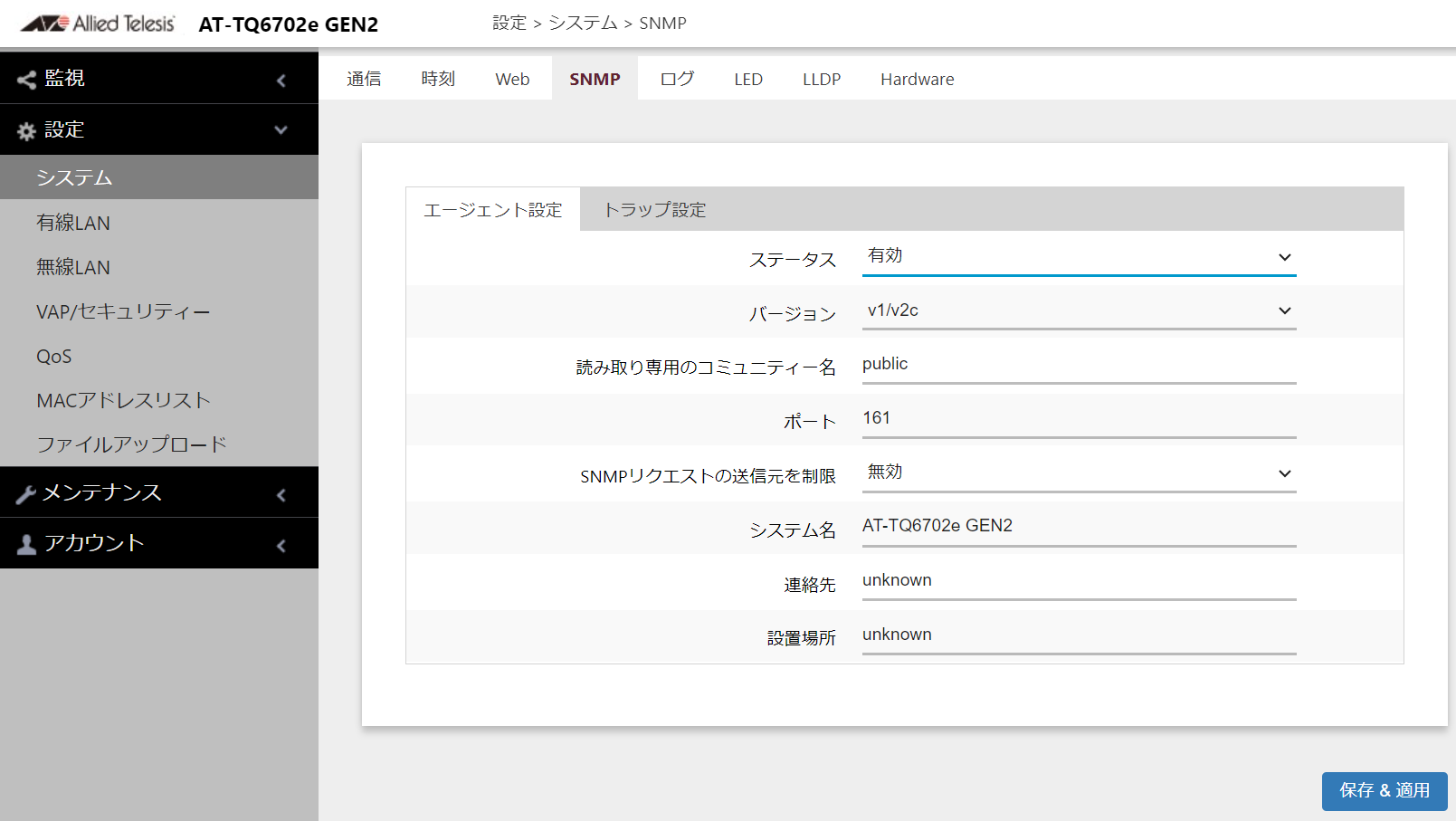Image resolution: width=1456 pixels, height=821 pixels.
Task: Expand the メンテナンス menu chevron
Action: pos(281,495)
